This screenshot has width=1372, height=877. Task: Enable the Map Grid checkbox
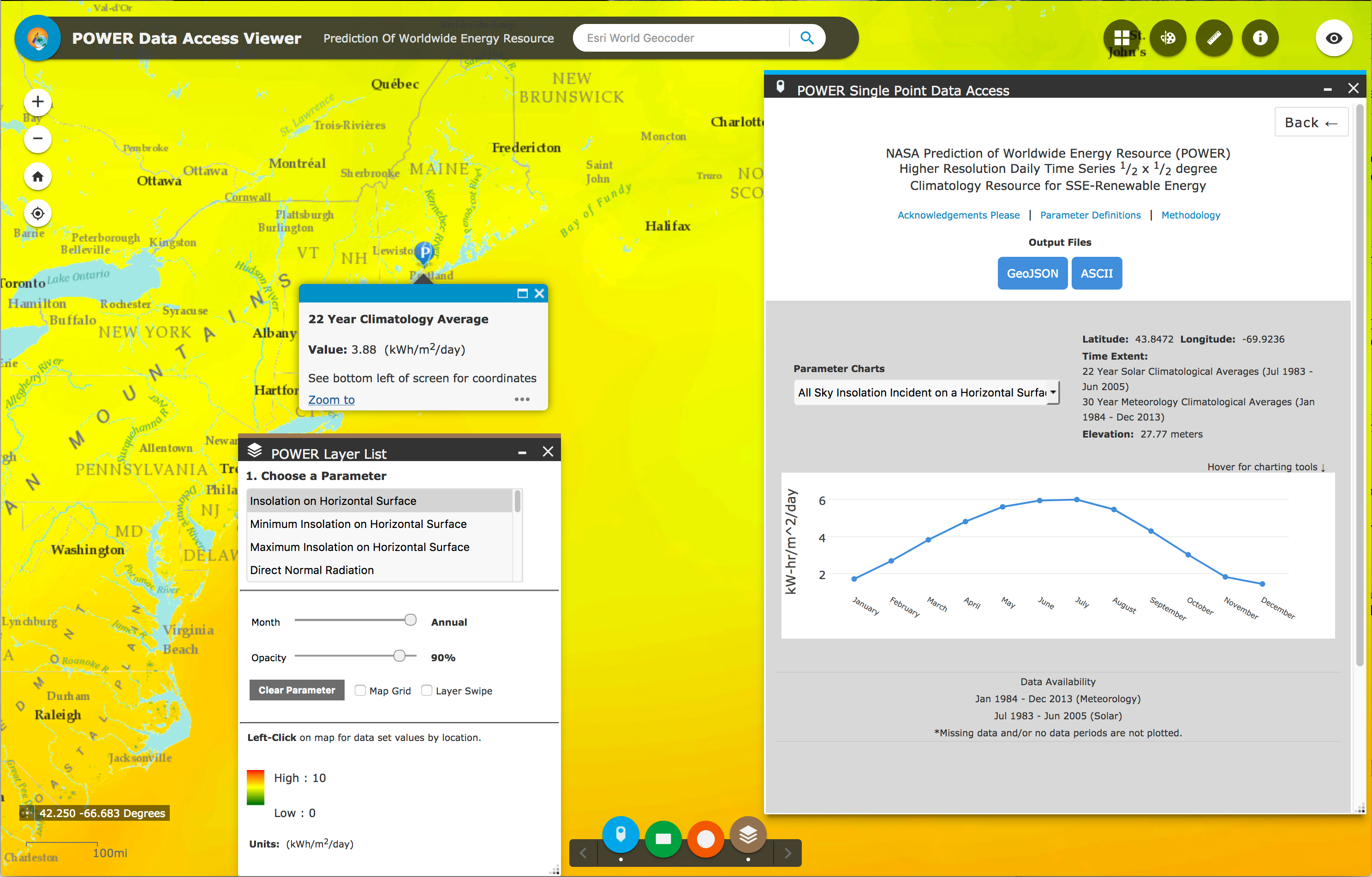click(360, 690)
